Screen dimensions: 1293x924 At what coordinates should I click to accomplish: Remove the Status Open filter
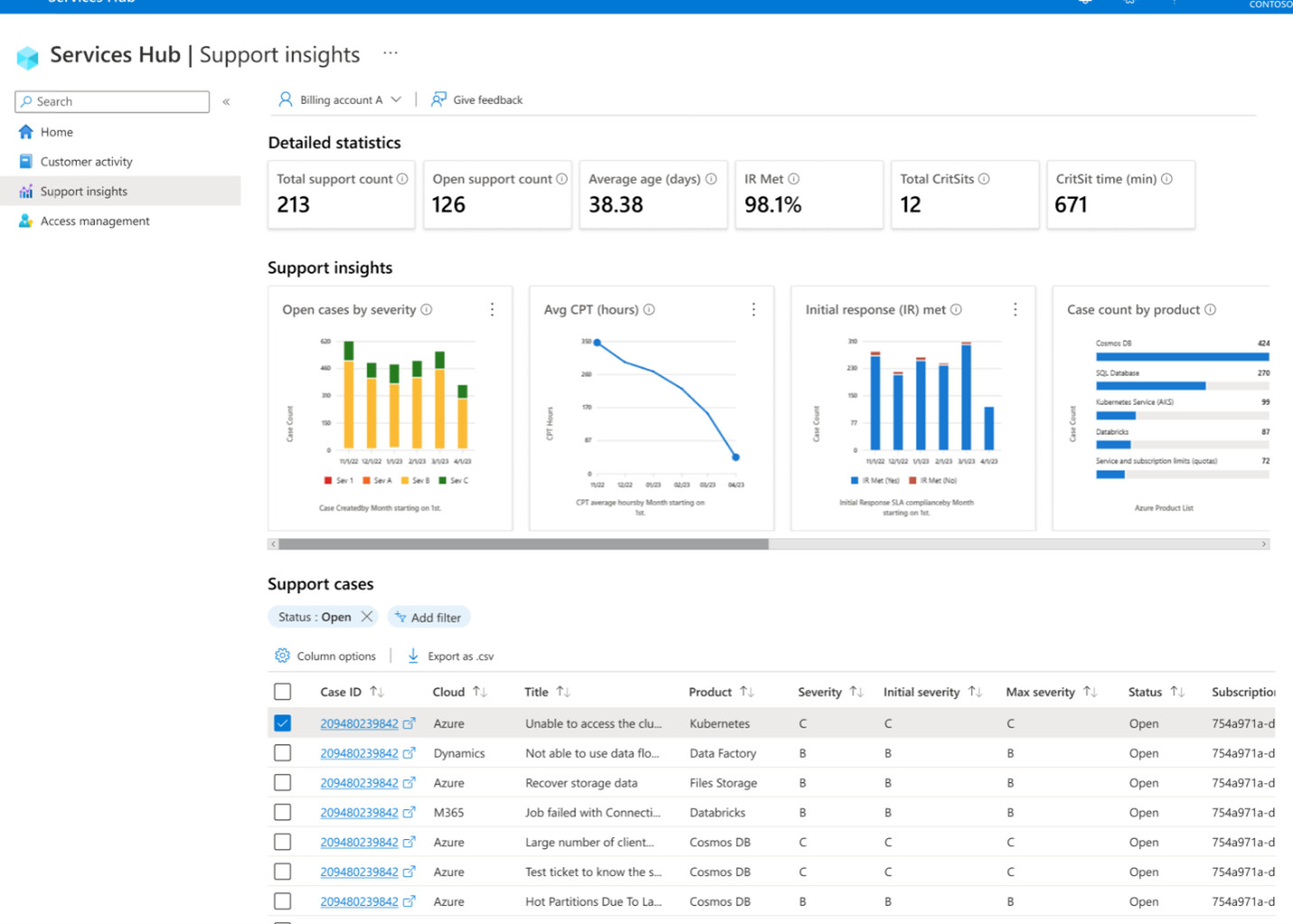[x=366, y=617]
